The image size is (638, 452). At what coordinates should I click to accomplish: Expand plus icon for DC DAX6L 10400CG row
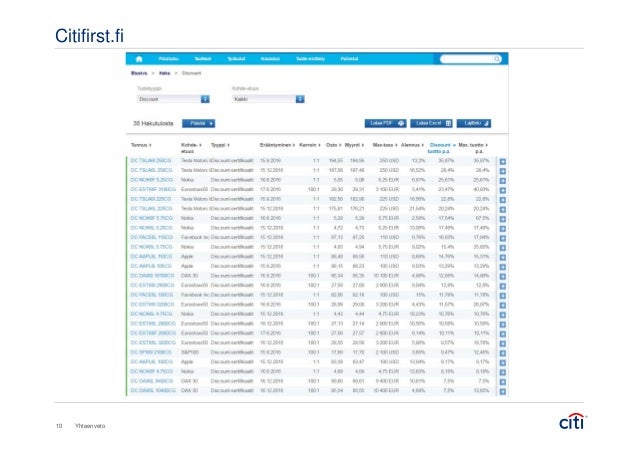tap(503, 391)
